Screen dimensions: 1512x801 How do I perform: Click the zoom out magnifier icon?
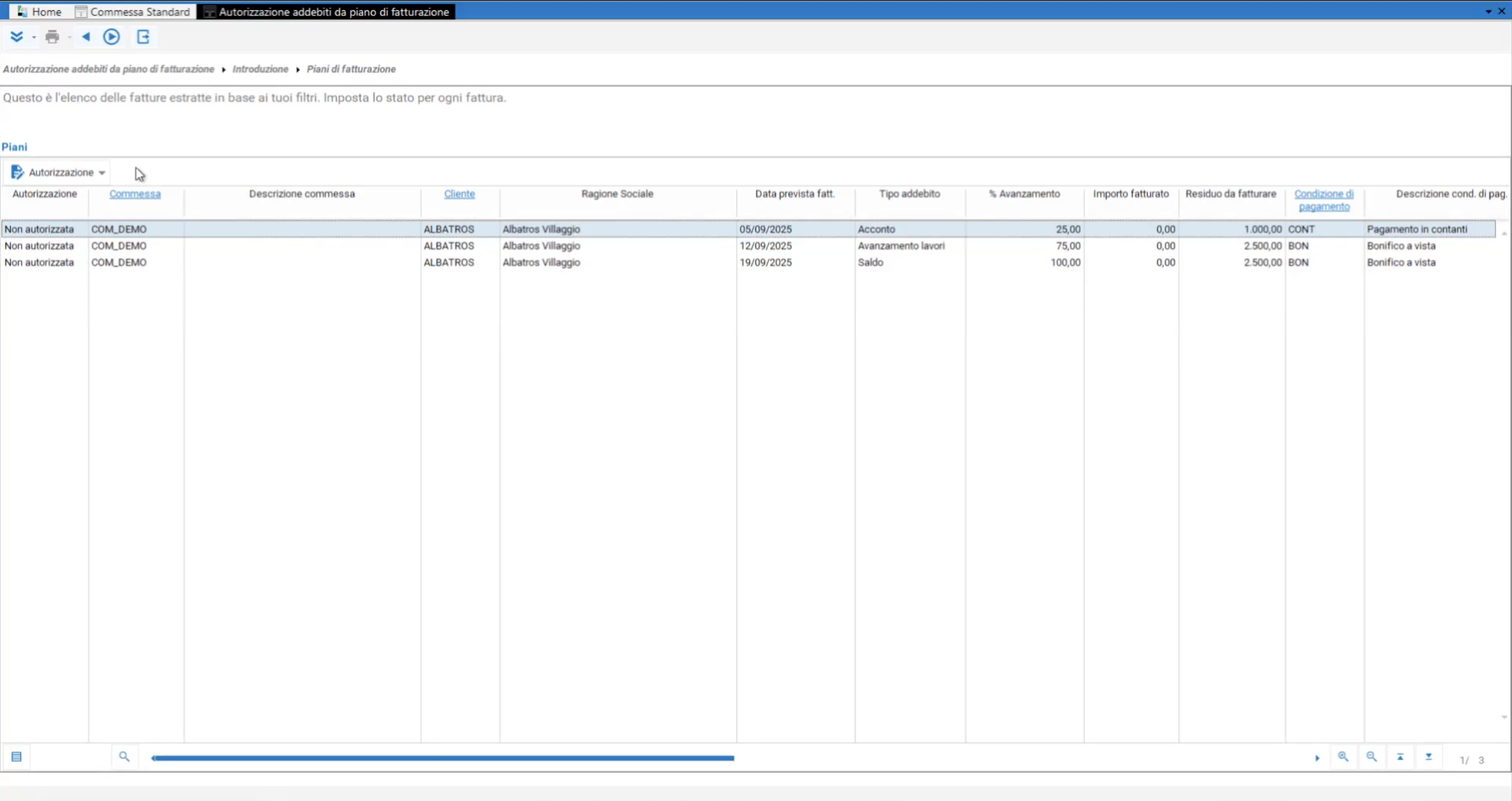pyautogui.click(x=1372, y=757)
